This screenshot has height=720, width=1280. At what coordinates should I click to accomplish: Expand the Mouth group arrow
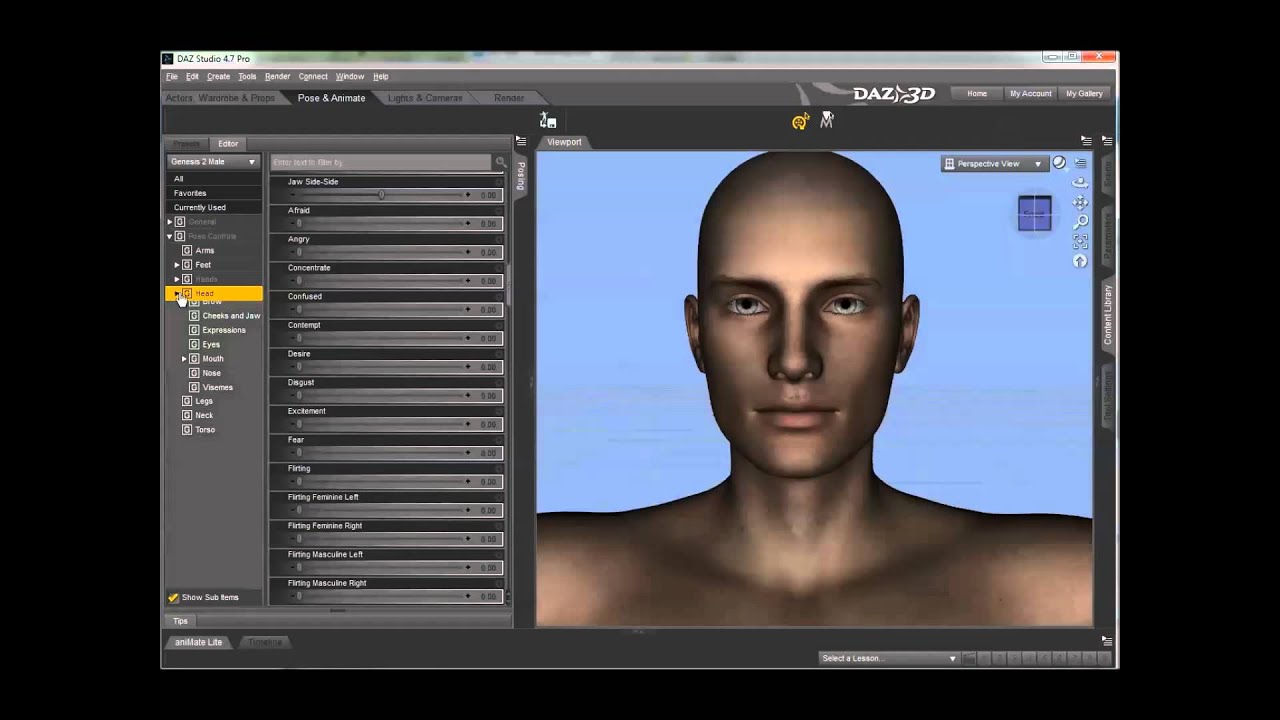184,359
